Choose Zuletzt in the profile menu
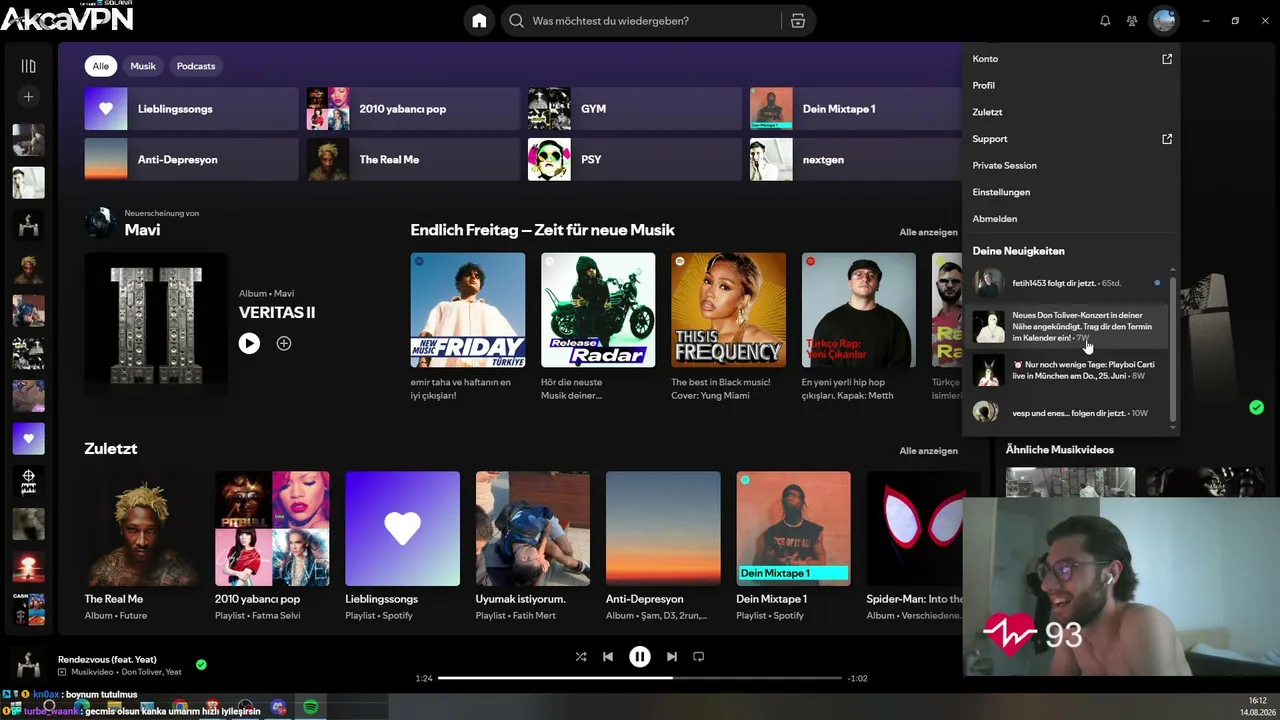1280x720 pixels. tap(1070, 112)
